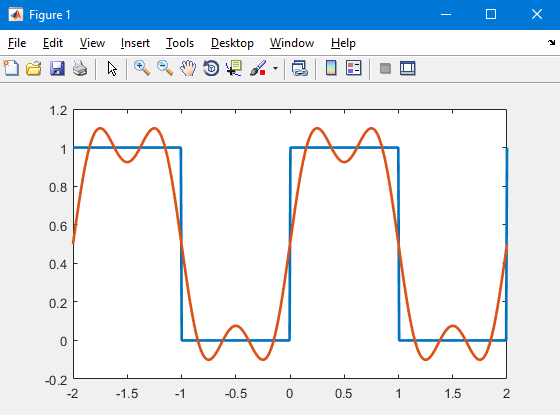Insert a colorbar using the toolbar icon
The width and height of the screenshot is (560, 415).
(331, 68)
